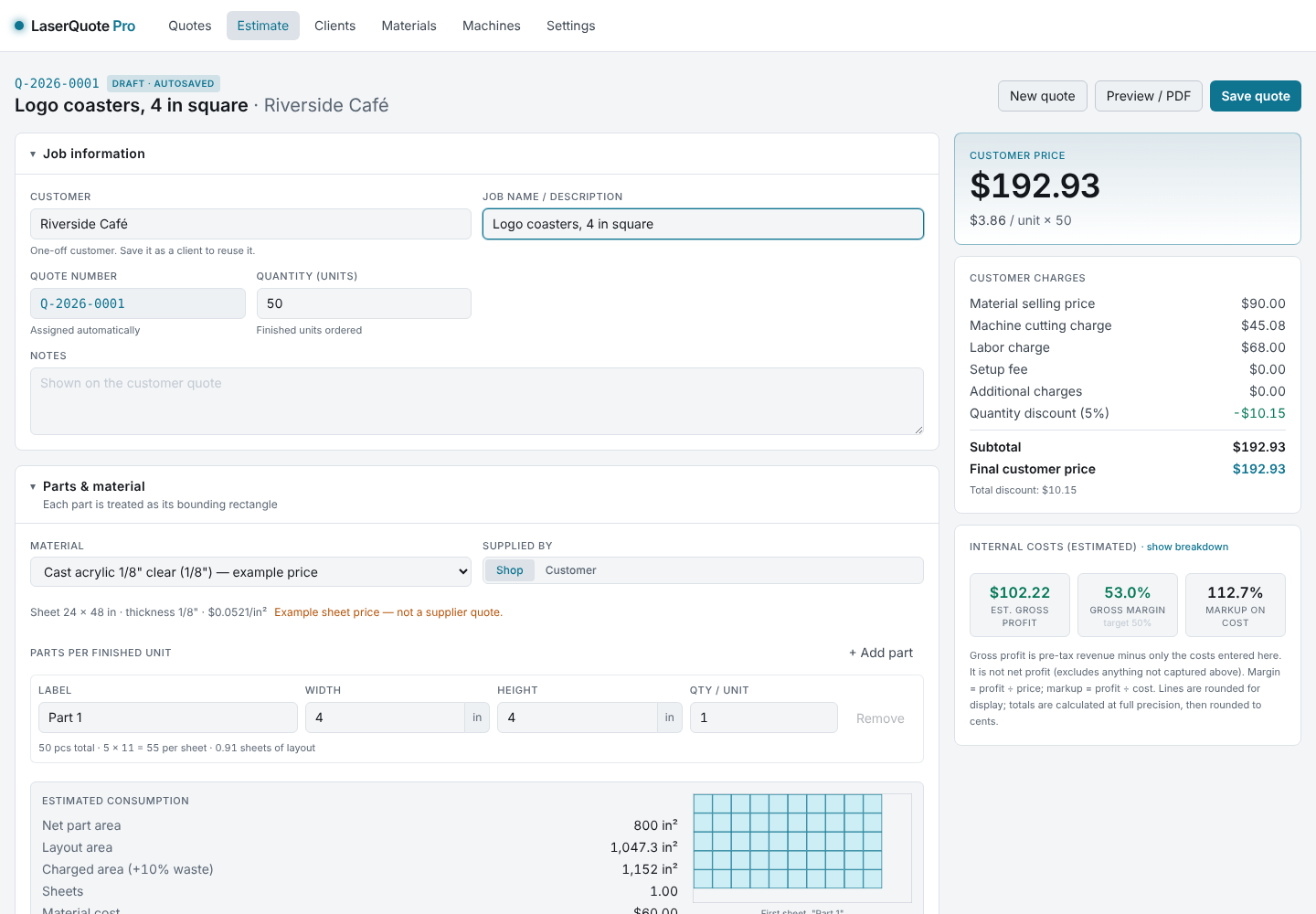Save the current quote
This screenshot has width=1316, height=914.
click(1256, 96)
